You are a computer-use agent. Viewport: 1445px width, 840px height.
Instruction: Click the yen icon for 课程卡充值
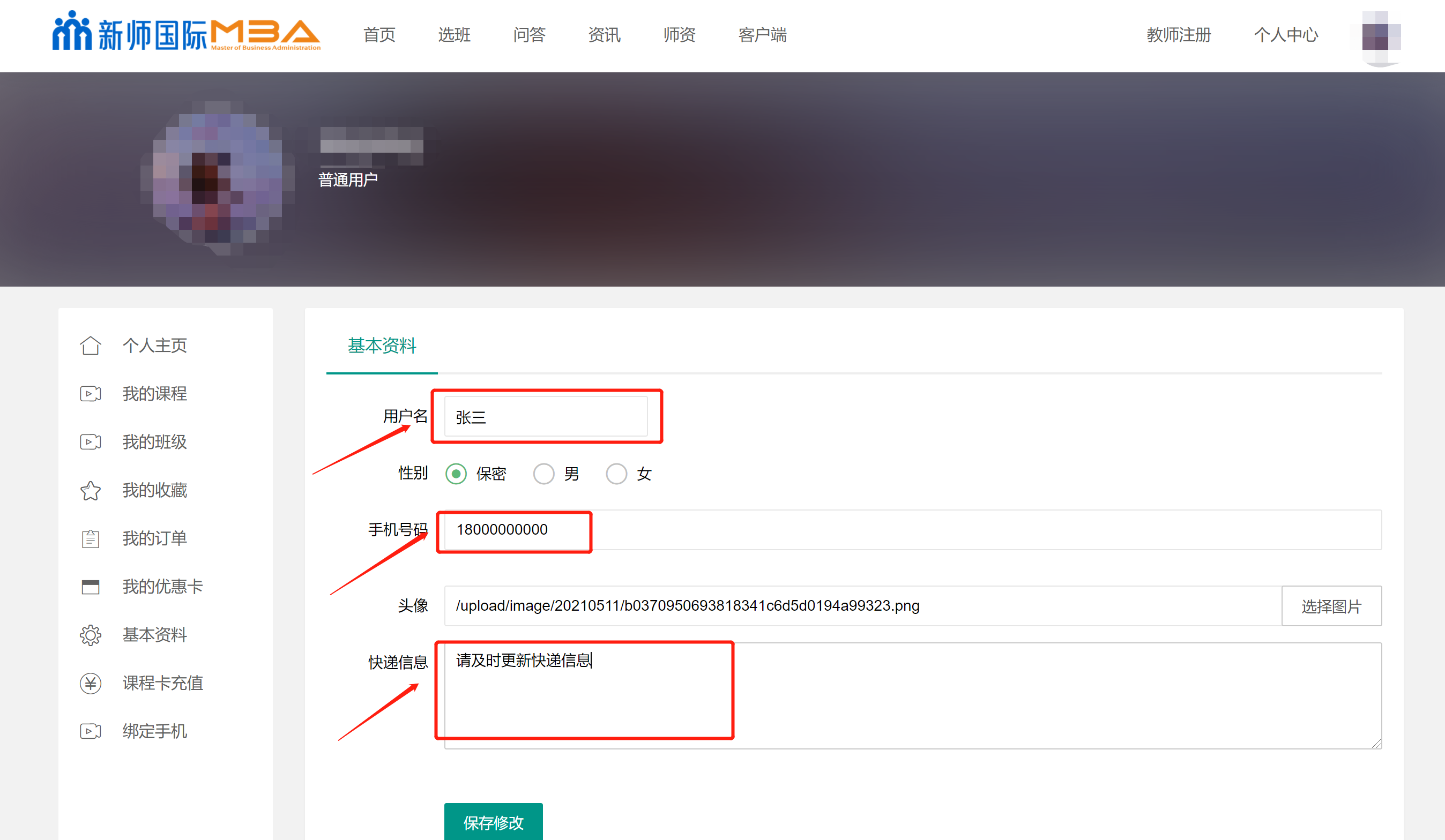(90, 683)
